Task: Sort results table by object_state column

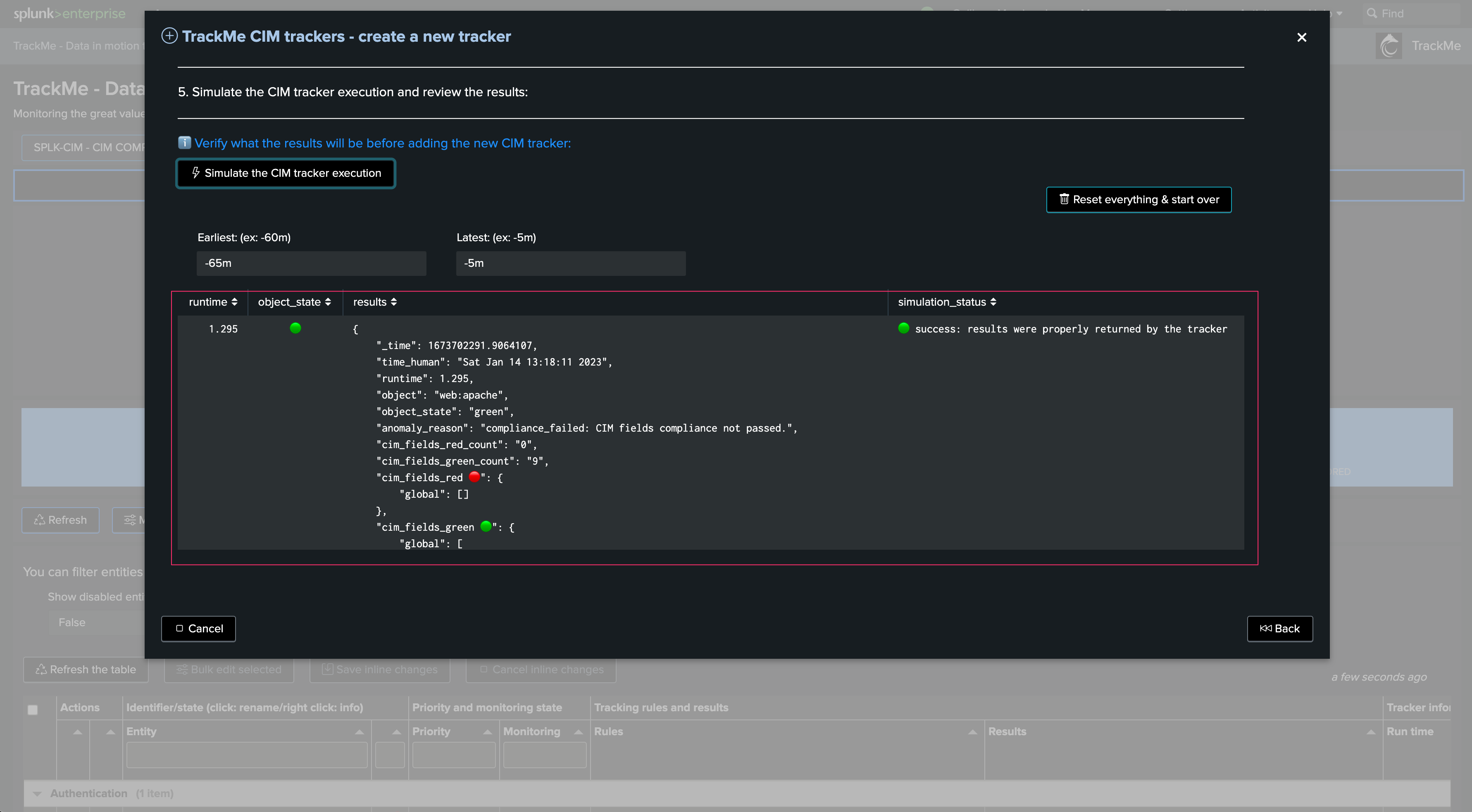Action: click(x=294, y=302)
